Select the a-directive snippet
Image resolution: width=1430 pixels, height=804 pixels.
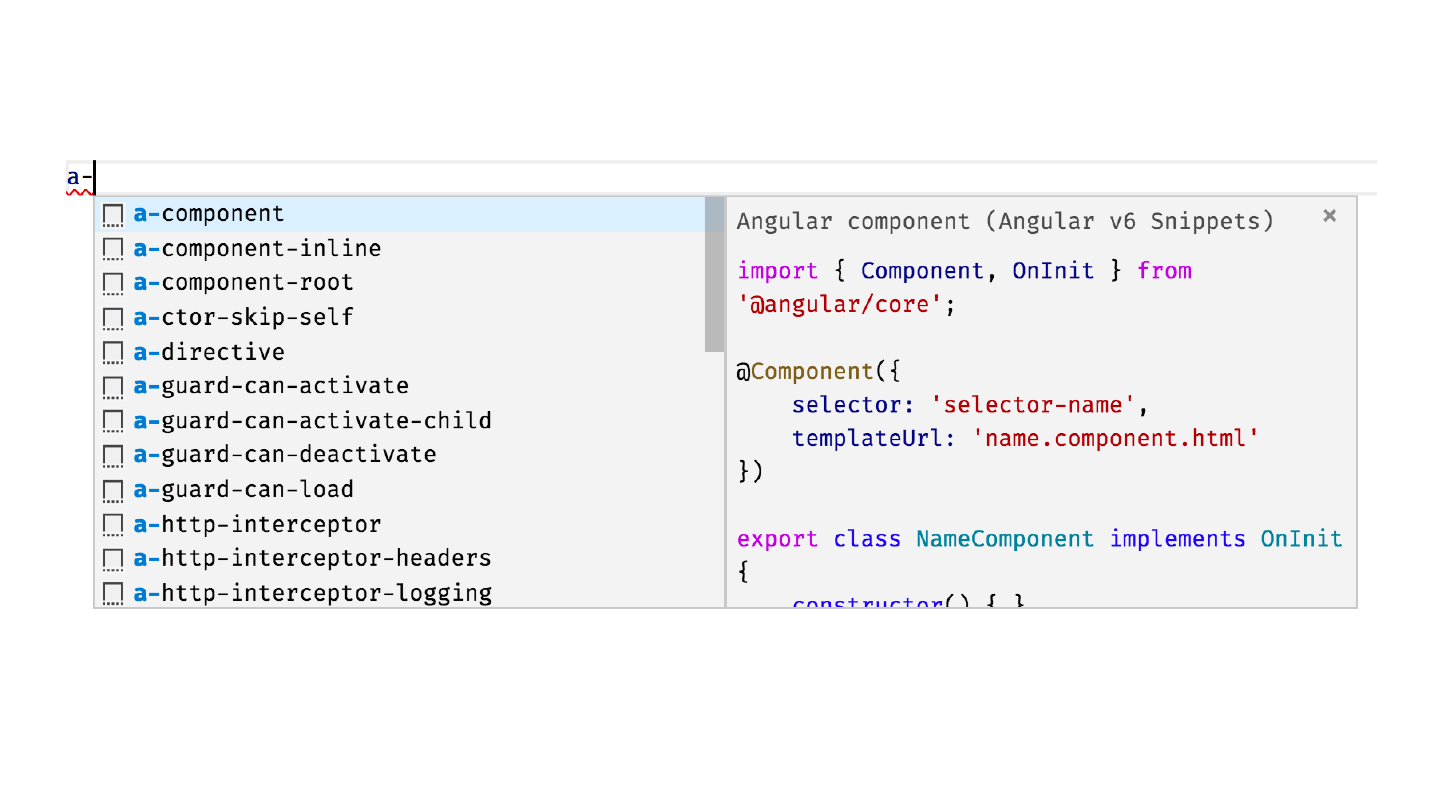(400, 352)
